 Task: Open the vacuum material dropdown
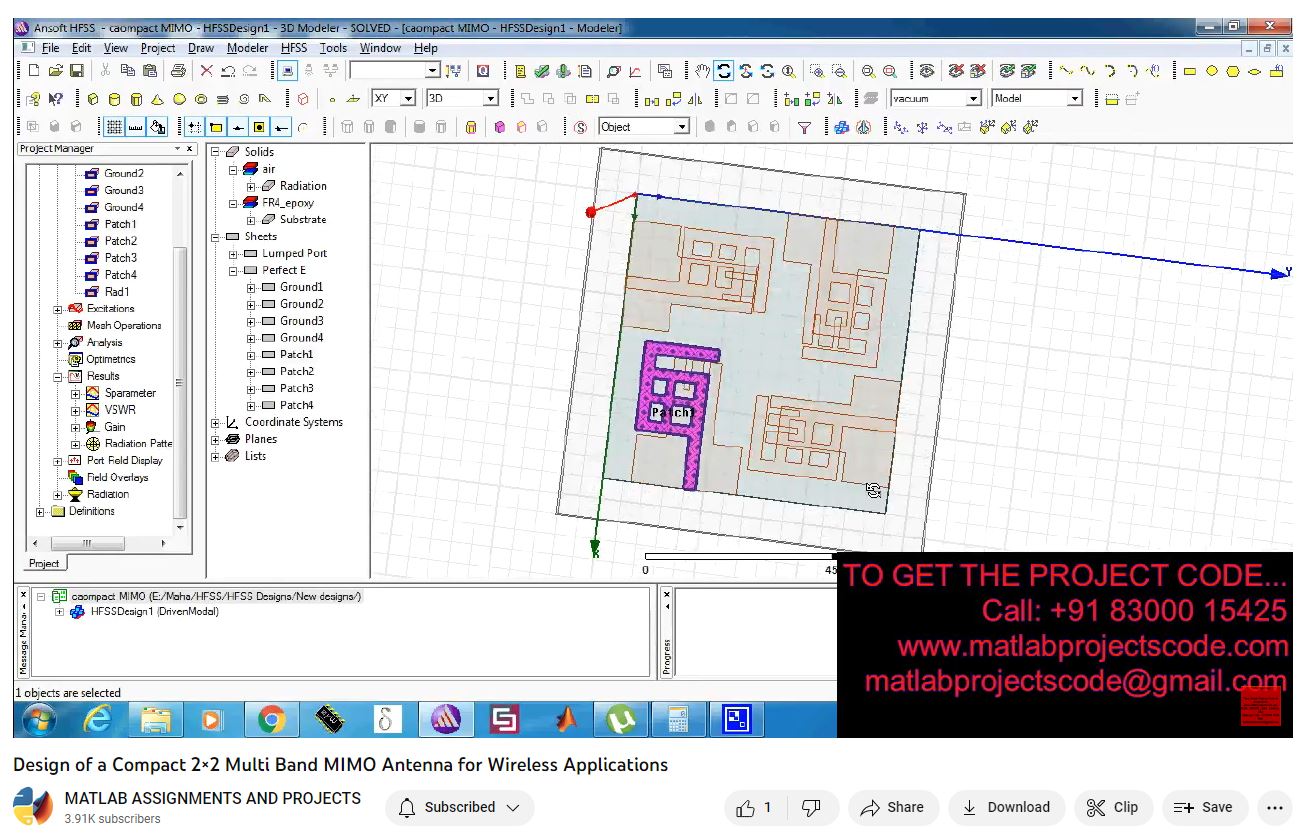click(x=972, y=99)
